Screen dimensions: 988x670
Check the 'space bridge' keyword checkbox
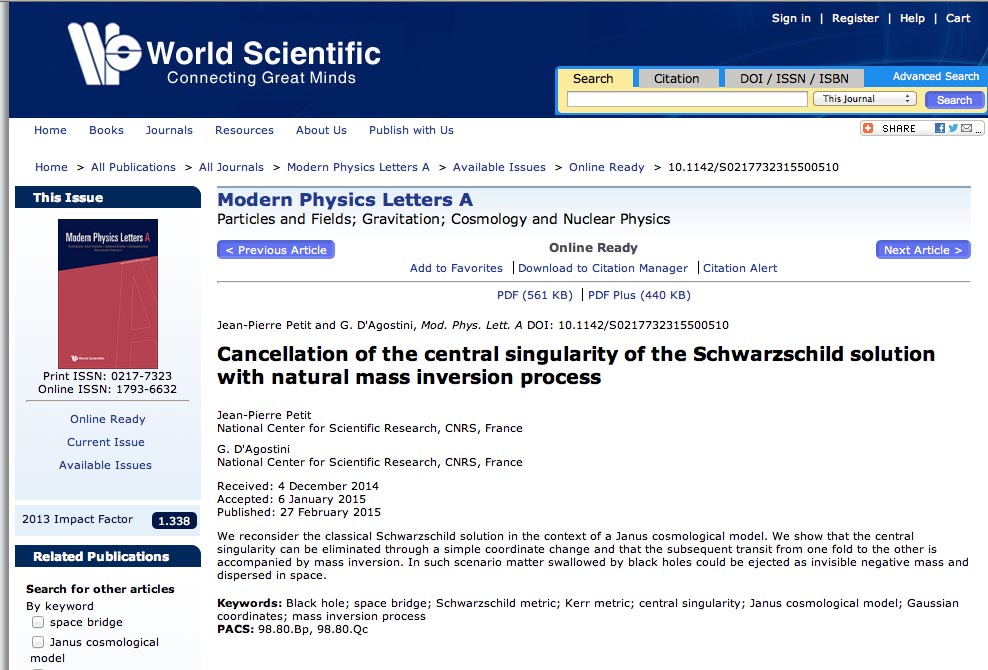coord(38,622)
